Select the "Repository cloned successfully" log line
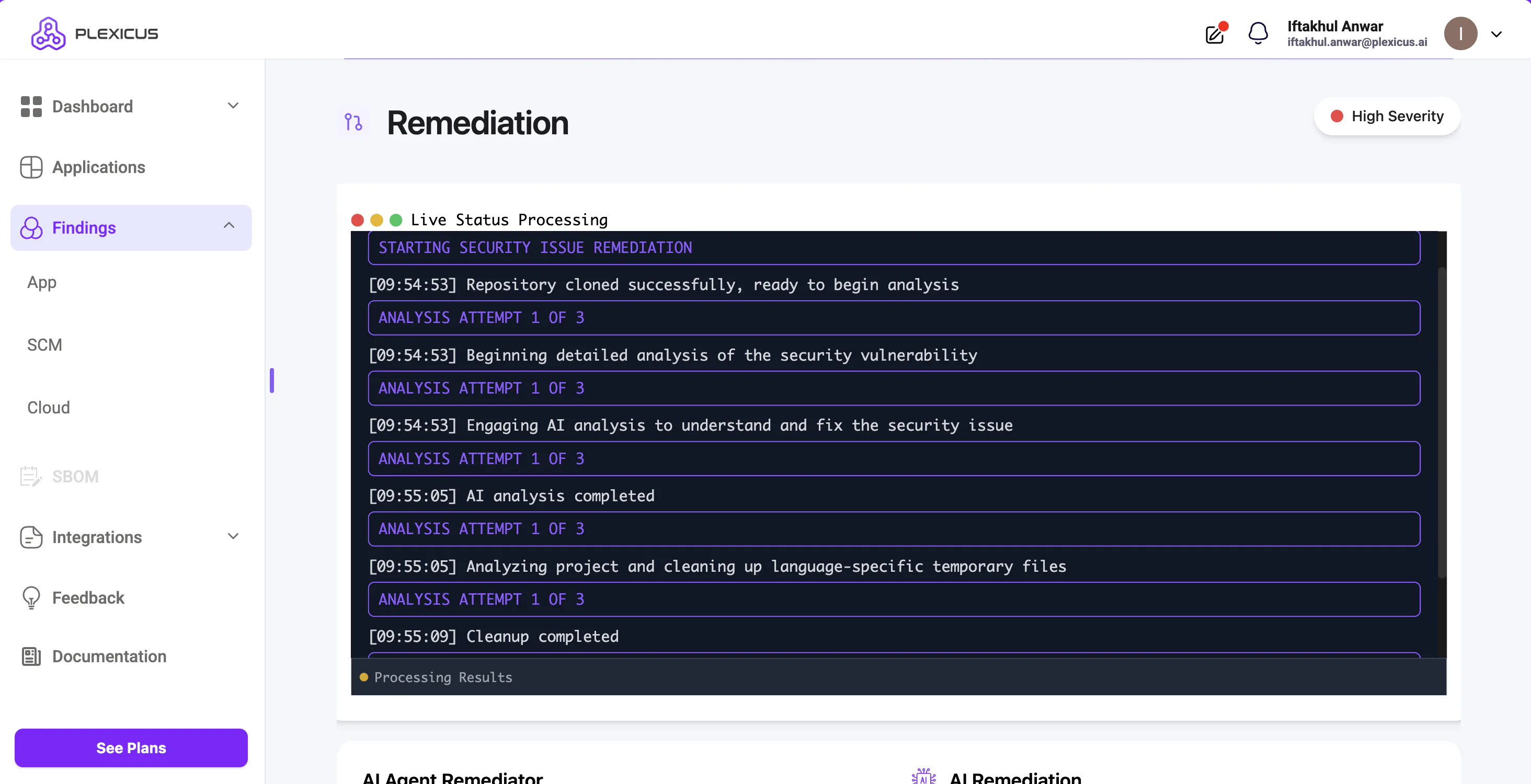Screen dimensions: 1531x784 click(663, 285)
